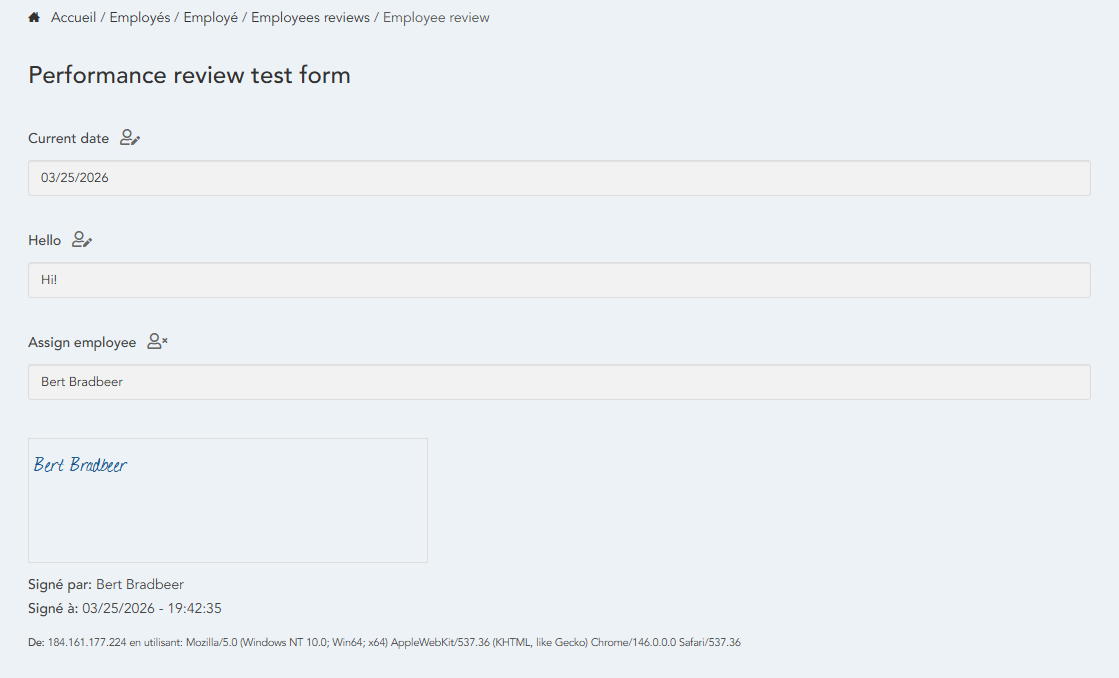This screenshot has width=1119, height=678.
Task: Navigate to the Employé breadcrumb link
Action: (x=210, y=18)
